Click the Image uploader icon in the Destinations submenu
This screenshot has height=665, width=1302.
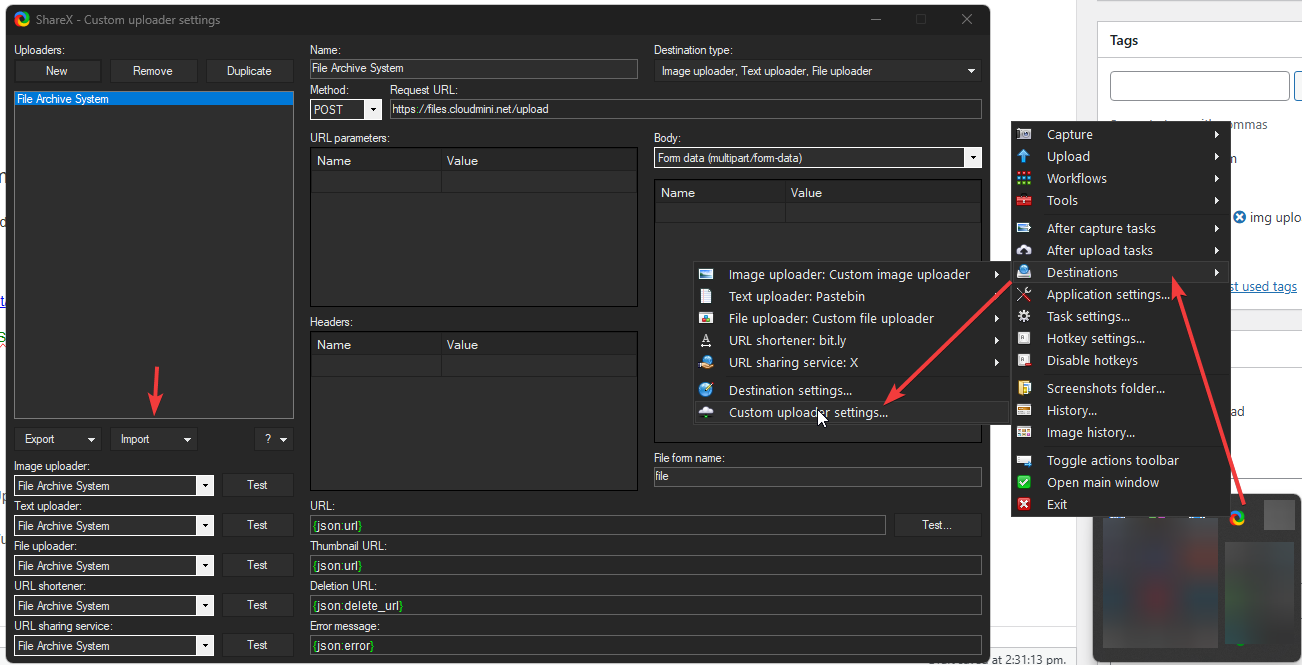pyautogui.click(x=707, y=274)
